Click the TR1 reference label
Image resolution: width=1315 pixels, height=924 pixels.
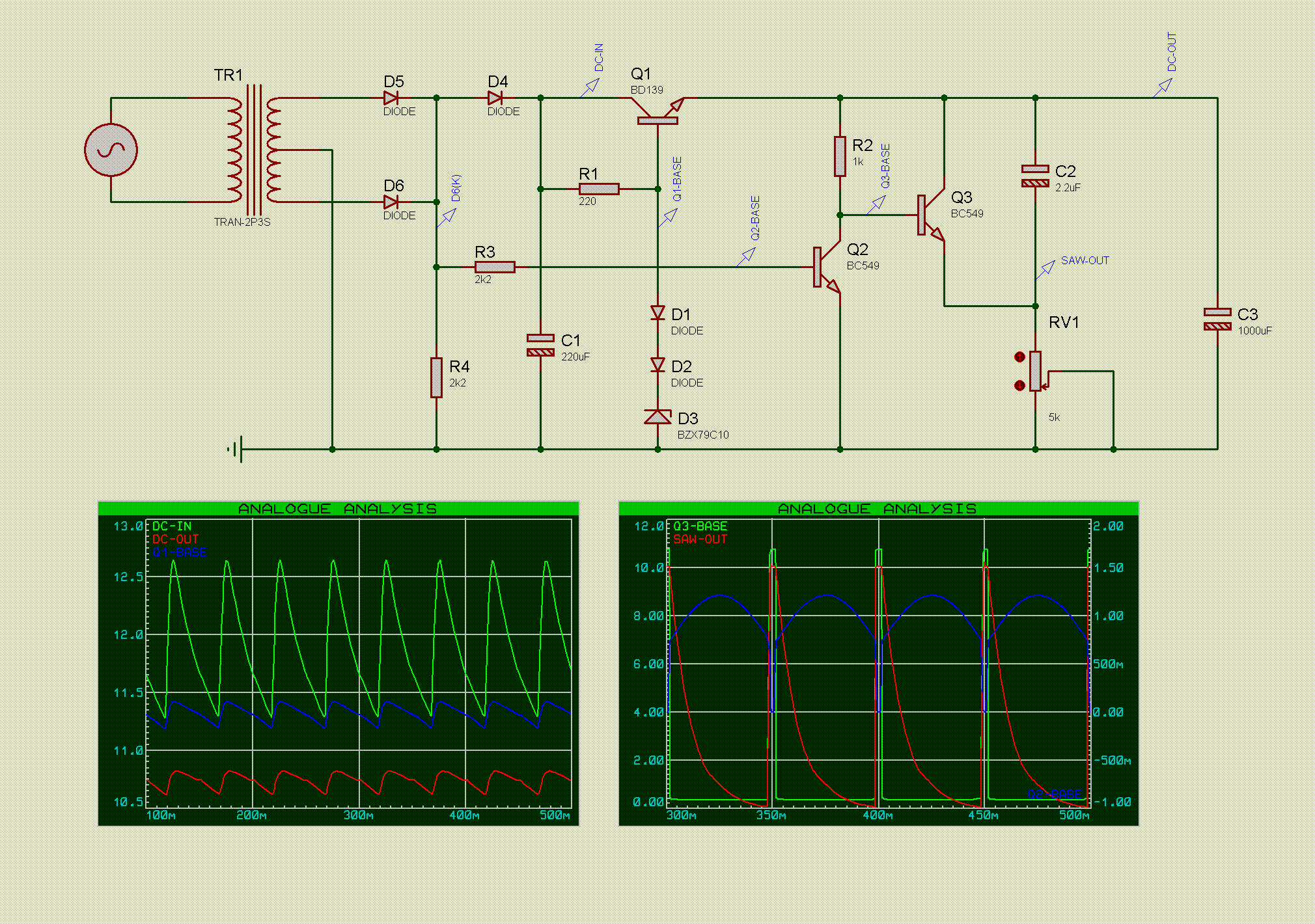[x=228, y=75]
